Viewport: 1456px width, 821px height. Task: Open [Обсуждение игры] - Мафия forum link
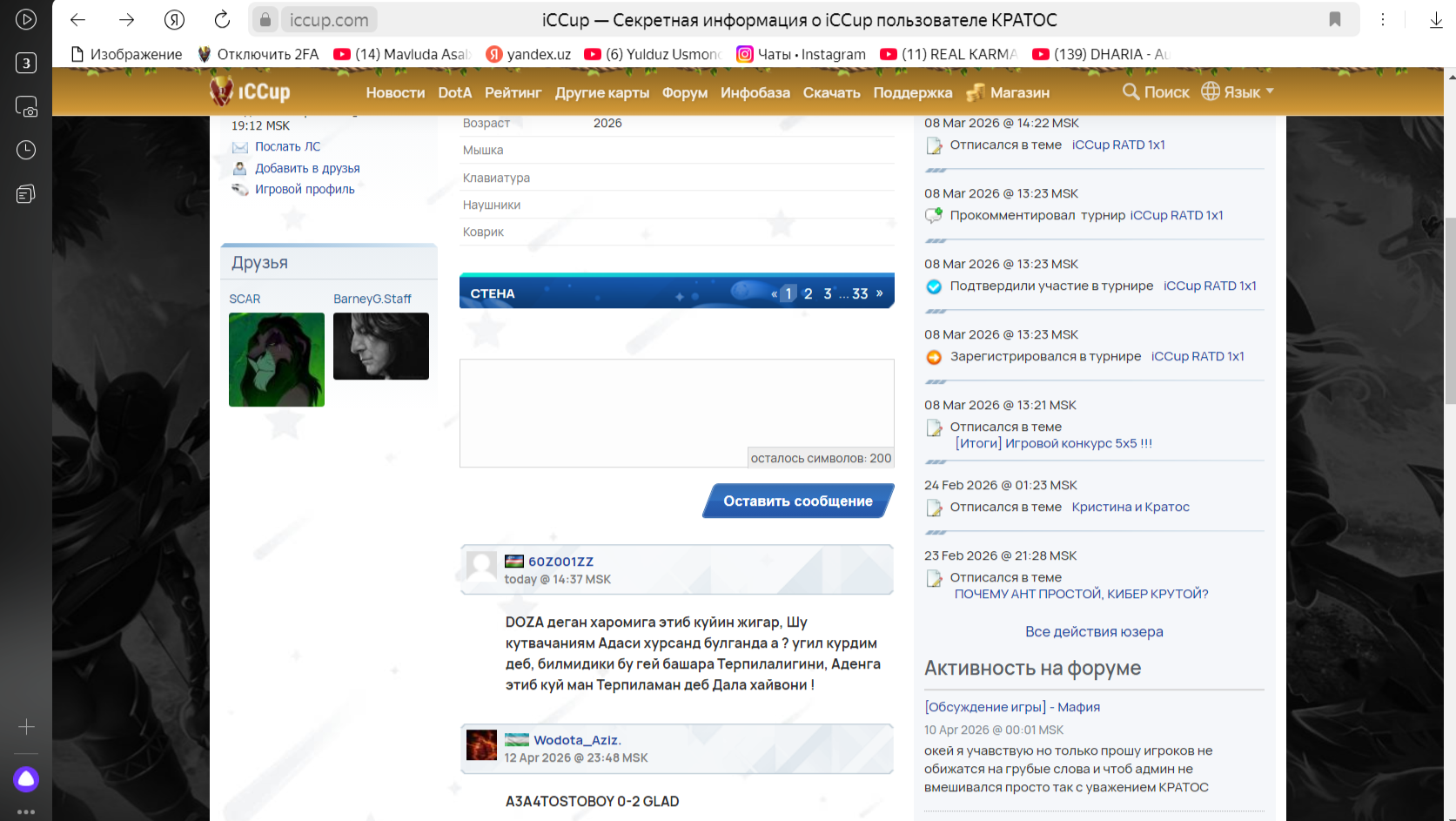pyautogui.click(x=1012, y=707)
